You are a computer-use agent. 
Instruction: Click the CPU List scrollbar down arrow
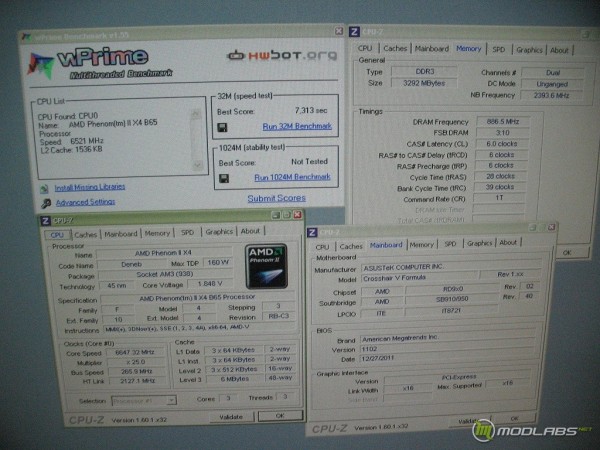(x=197, y=165)
